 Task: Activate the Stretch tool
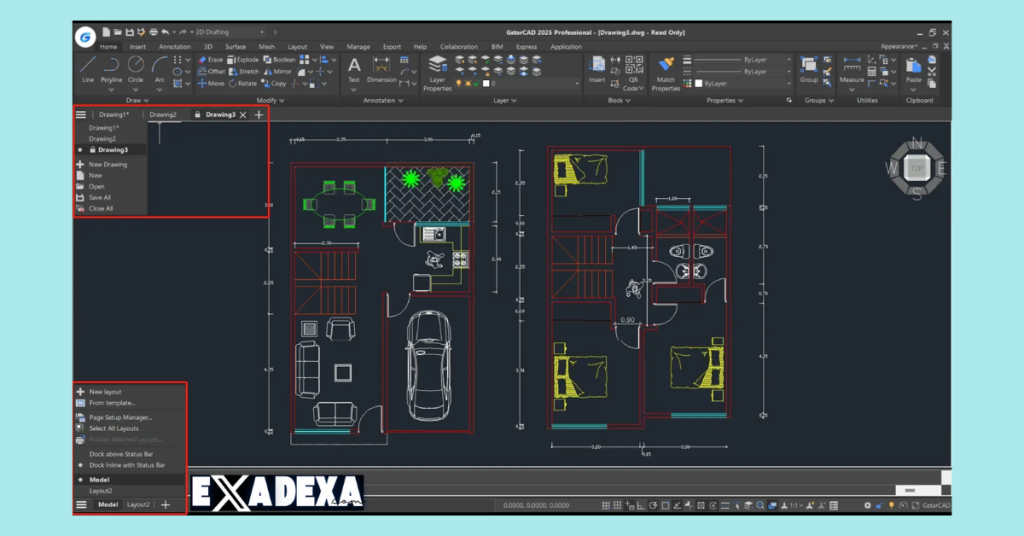(244, 71)
